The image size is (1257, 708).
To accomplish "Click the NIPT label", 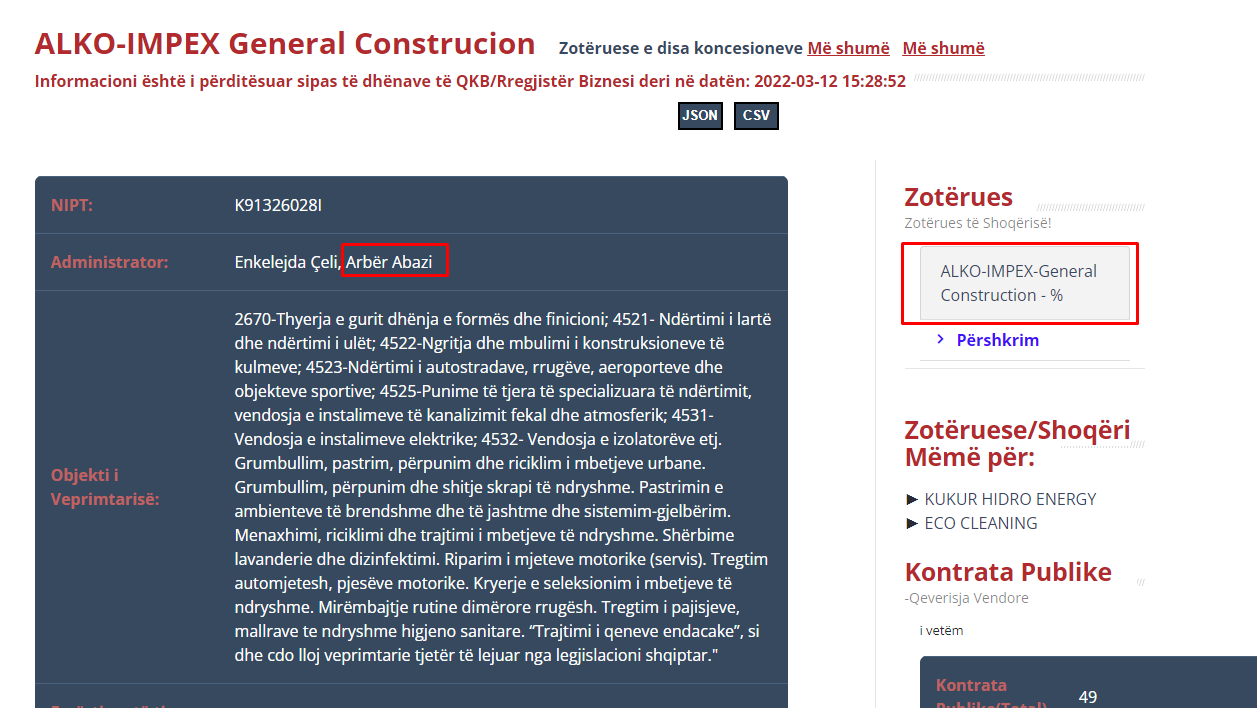I will pyautogui.click(x=72, y=206).
